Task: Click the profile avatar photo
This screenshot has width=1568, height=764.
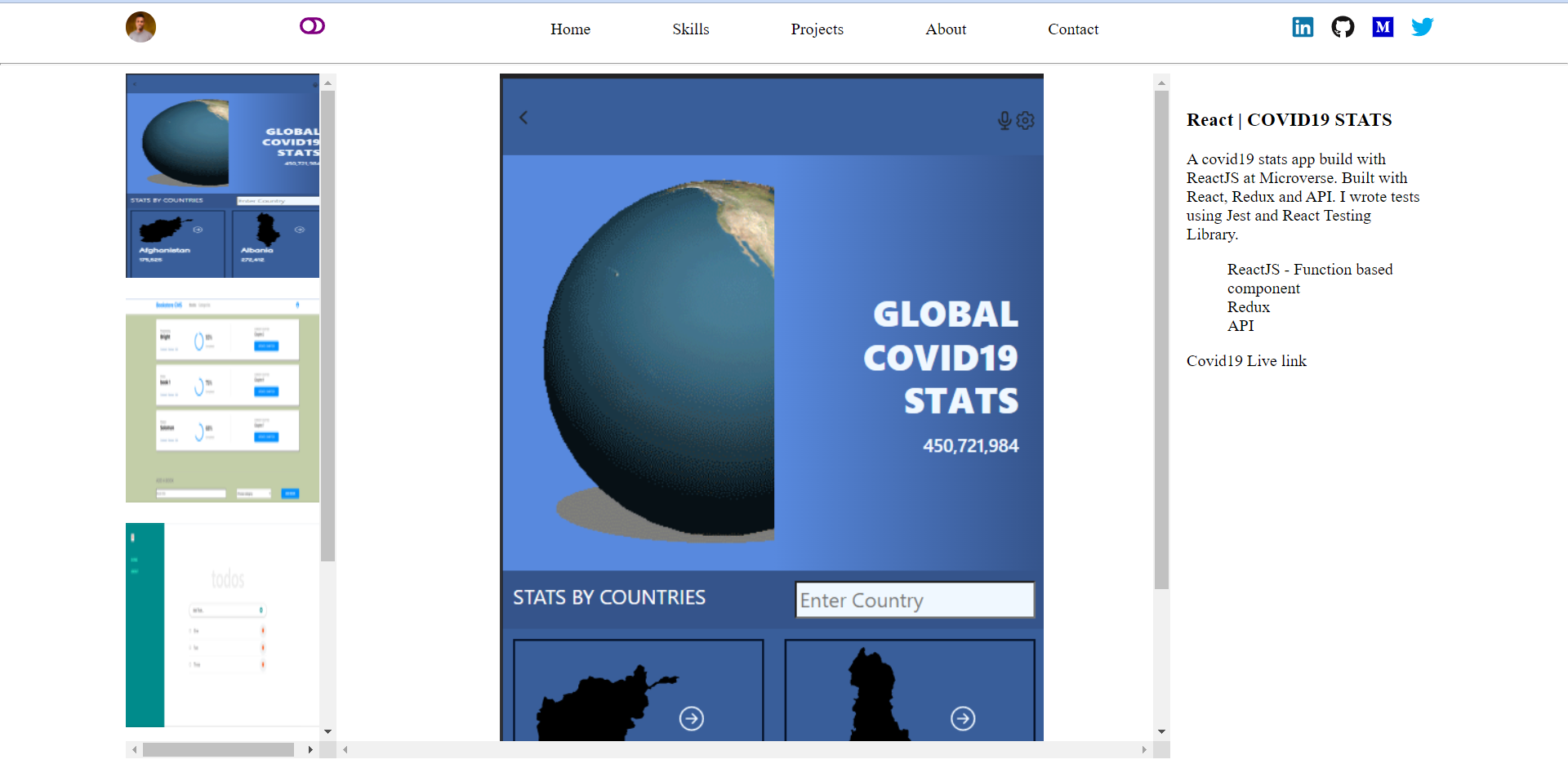Action: tap(140, 27)
